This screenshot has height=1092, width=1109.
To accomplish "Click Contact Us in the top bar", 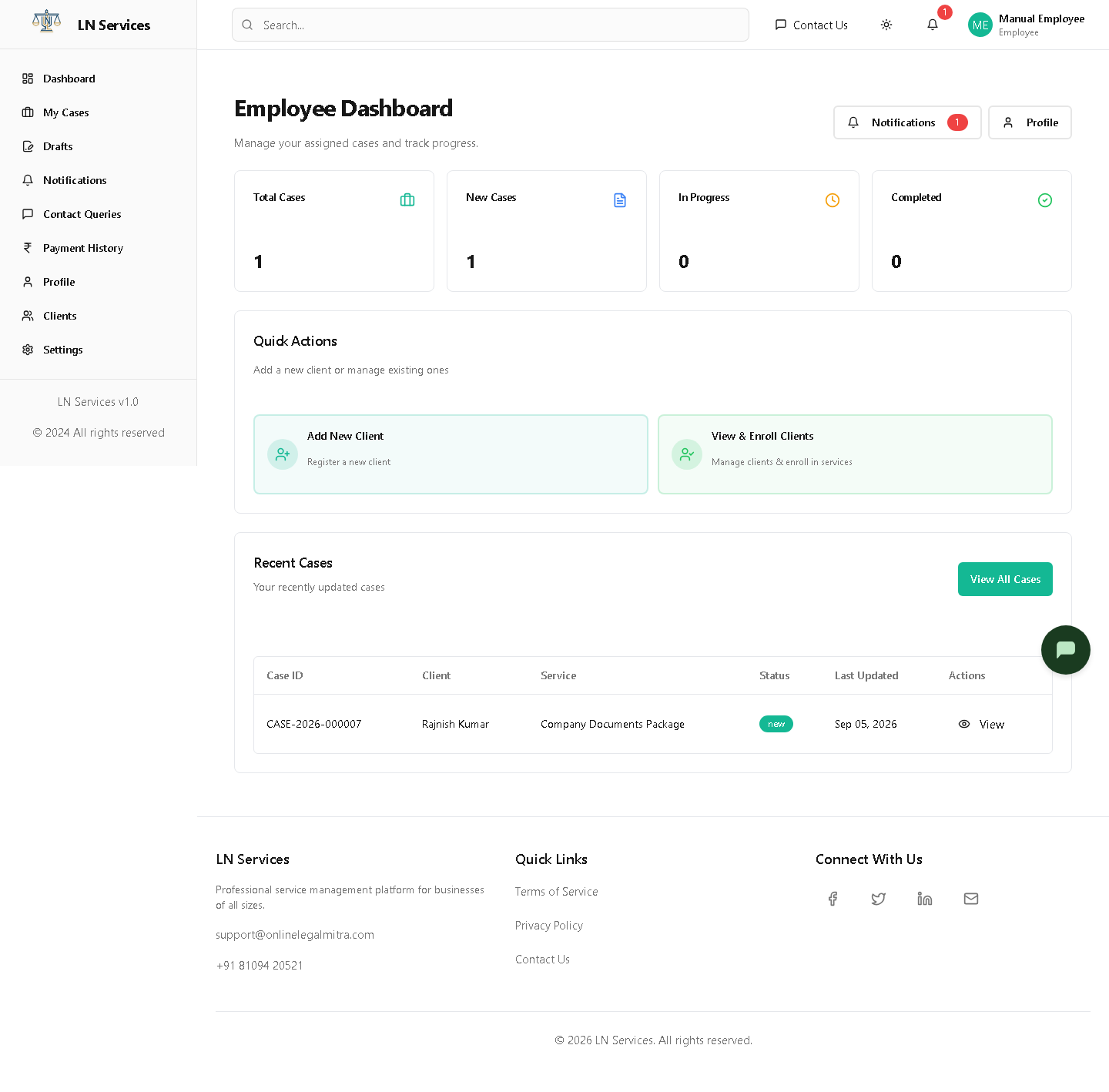I will click(811, 25).
